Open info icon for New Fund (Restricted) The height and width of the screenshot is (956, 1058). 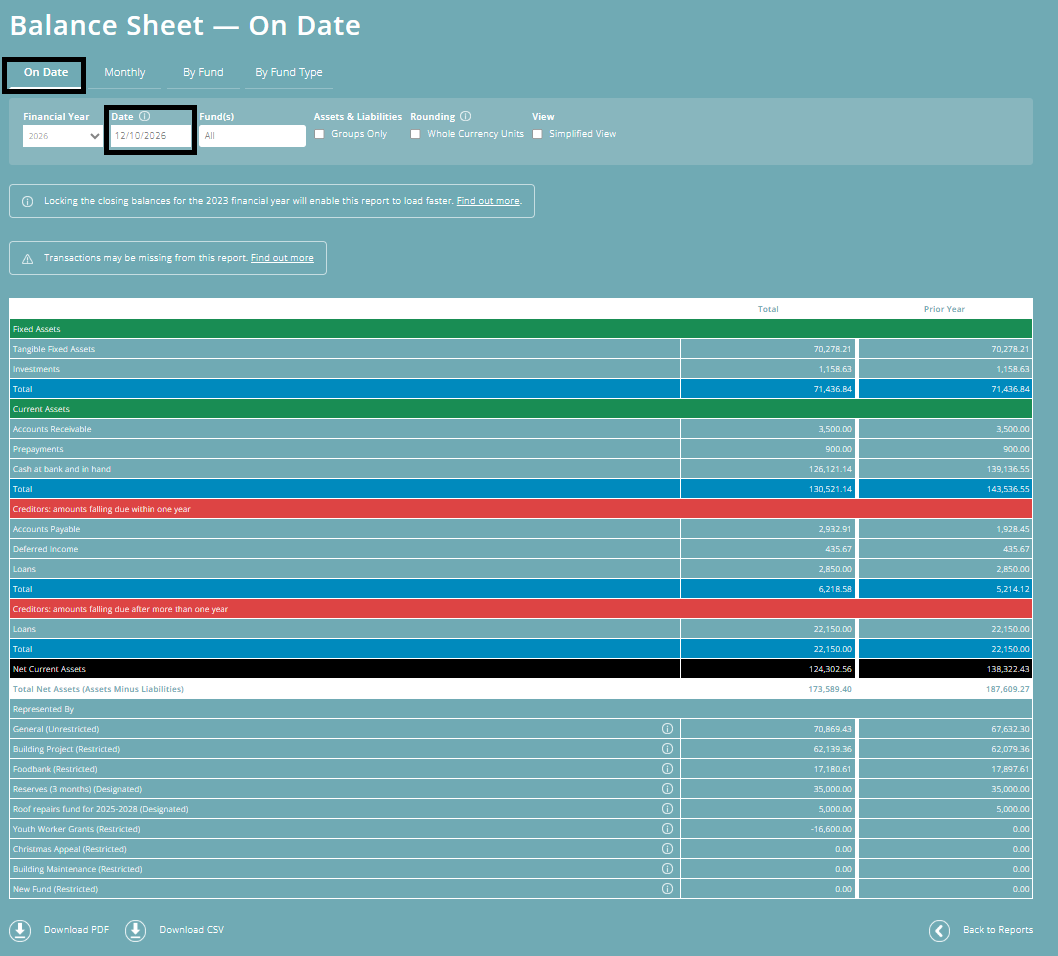pos(667,889)
